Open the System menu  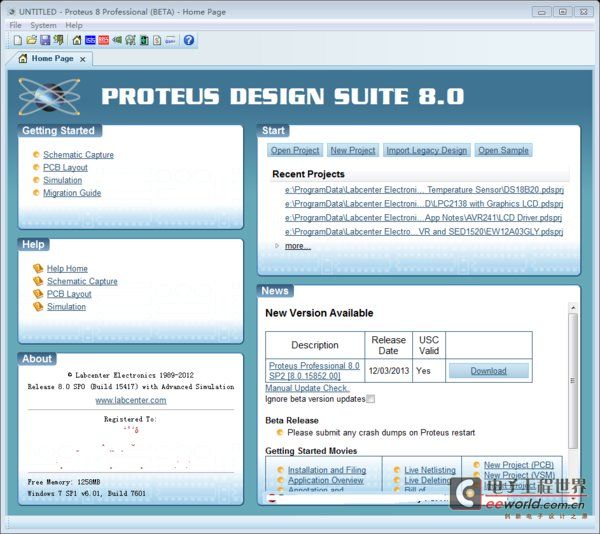(x=43, y=25)
